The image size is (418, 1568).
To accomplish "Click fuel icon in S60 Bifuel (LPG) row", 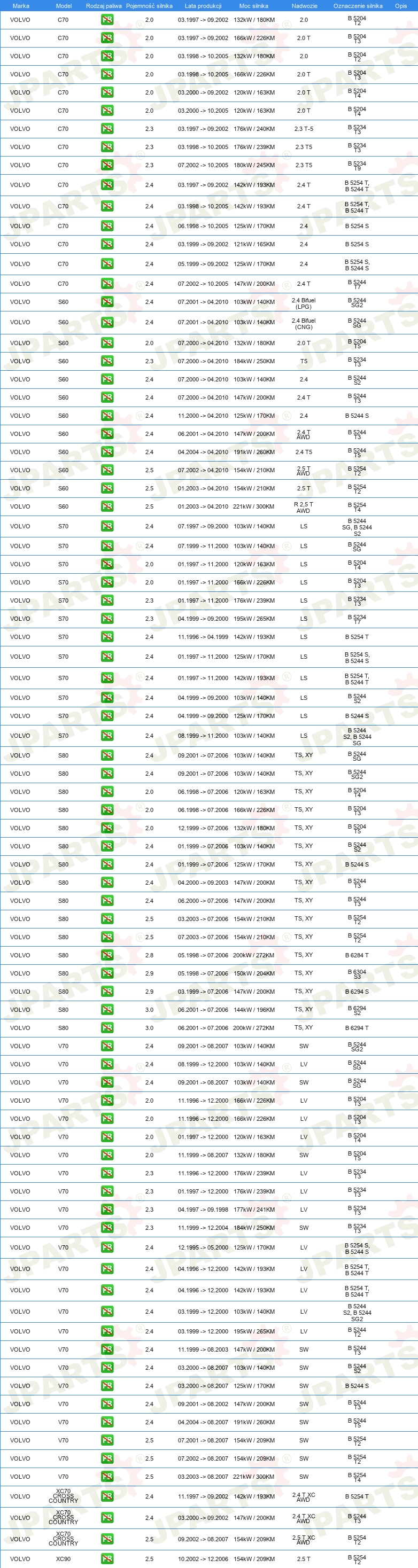I will tap(107, 302).
